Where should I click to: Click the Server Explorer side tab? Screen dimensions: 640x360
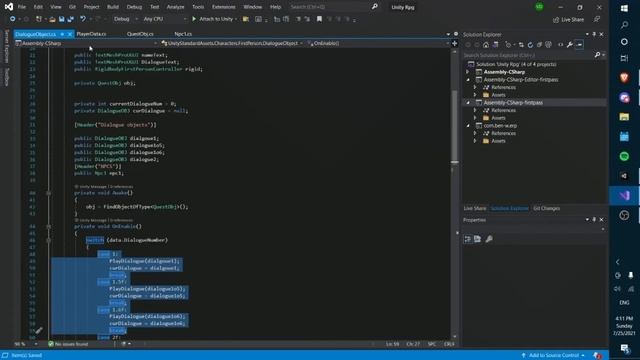point(7,47)
